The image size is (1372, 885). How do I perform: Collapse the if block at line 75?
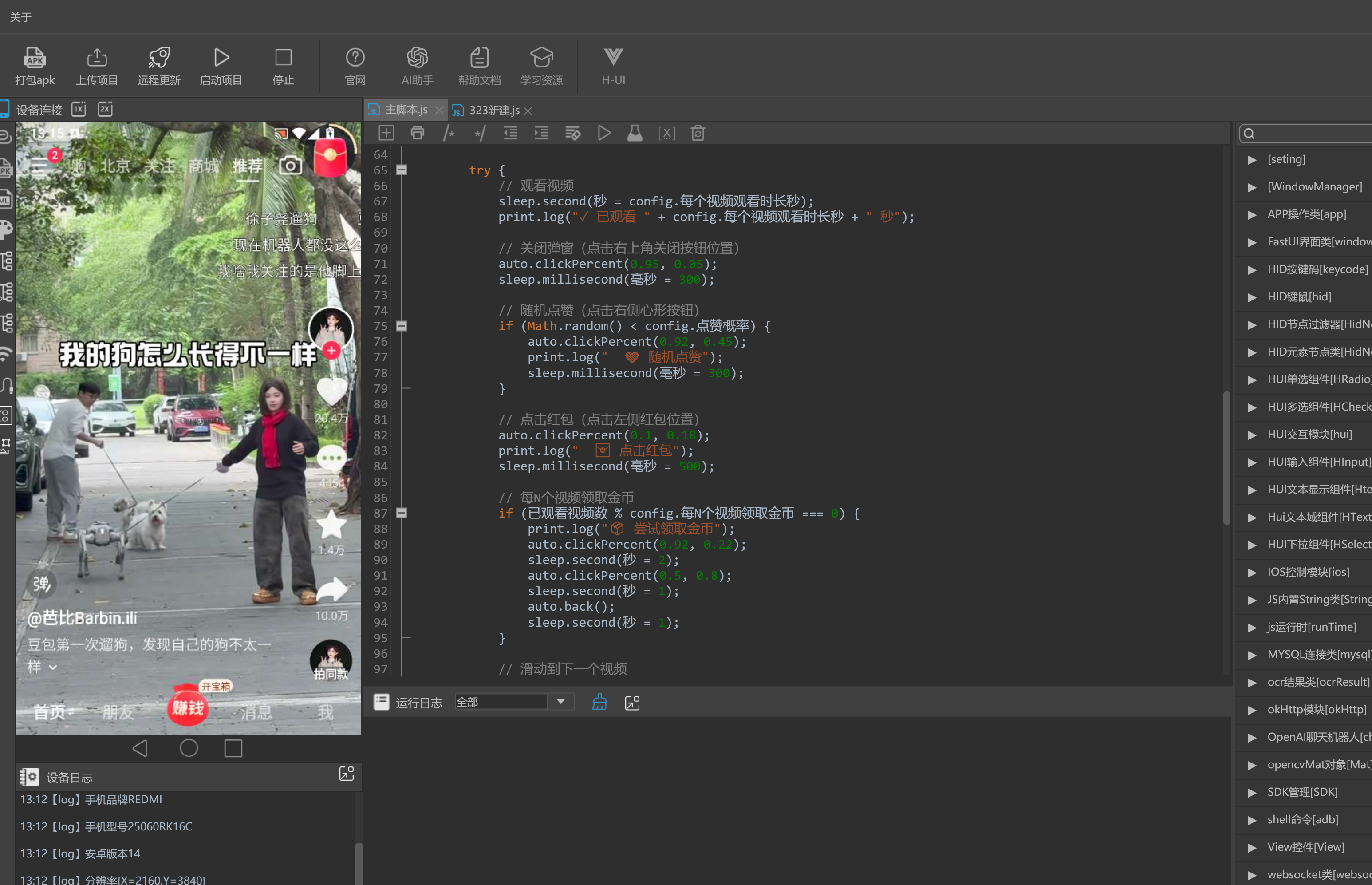click(x=402, y=326)
